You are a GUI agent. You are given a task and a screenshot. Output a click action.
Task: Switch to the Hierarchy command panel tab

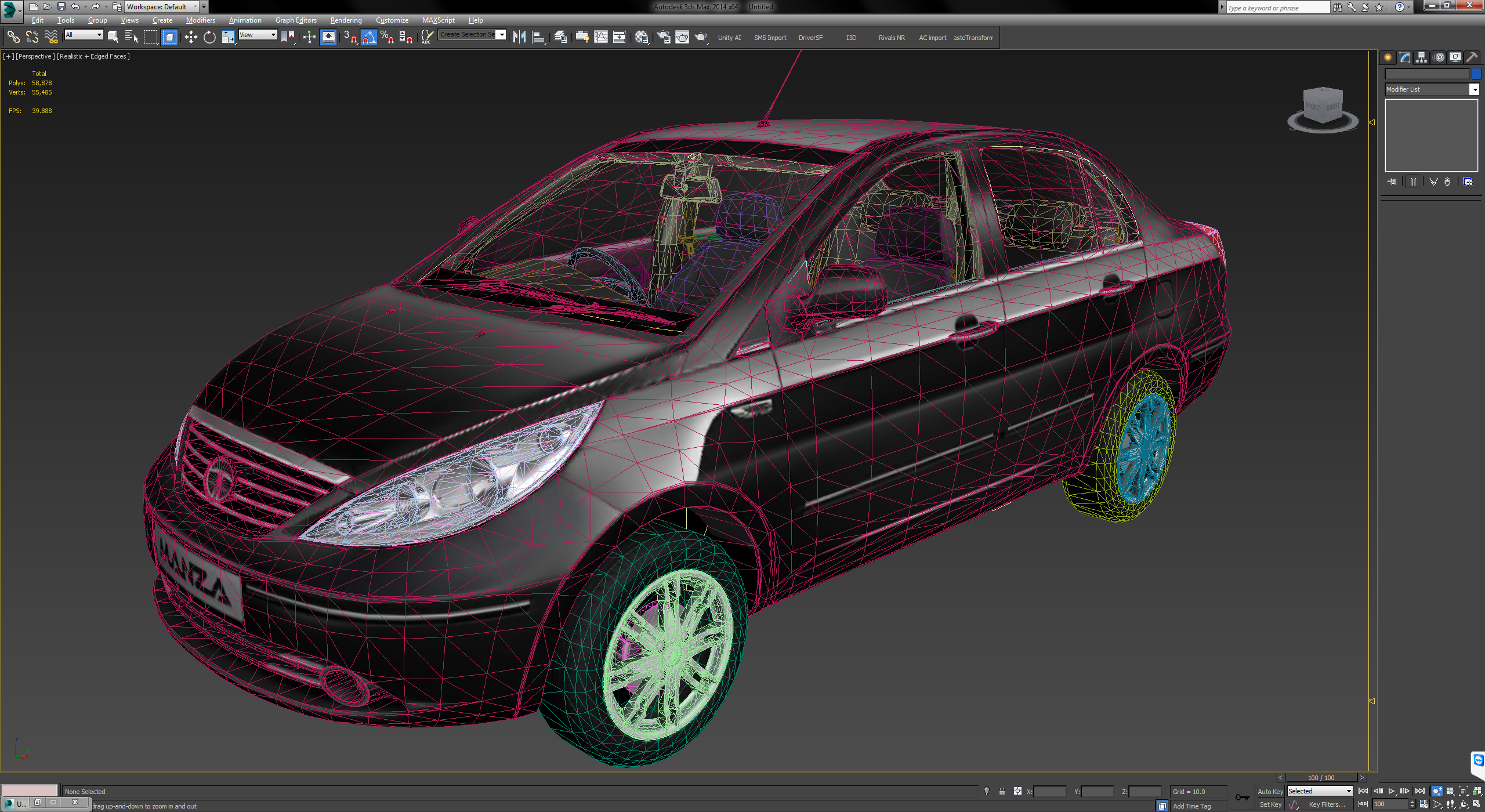[x=1421, y=57]
